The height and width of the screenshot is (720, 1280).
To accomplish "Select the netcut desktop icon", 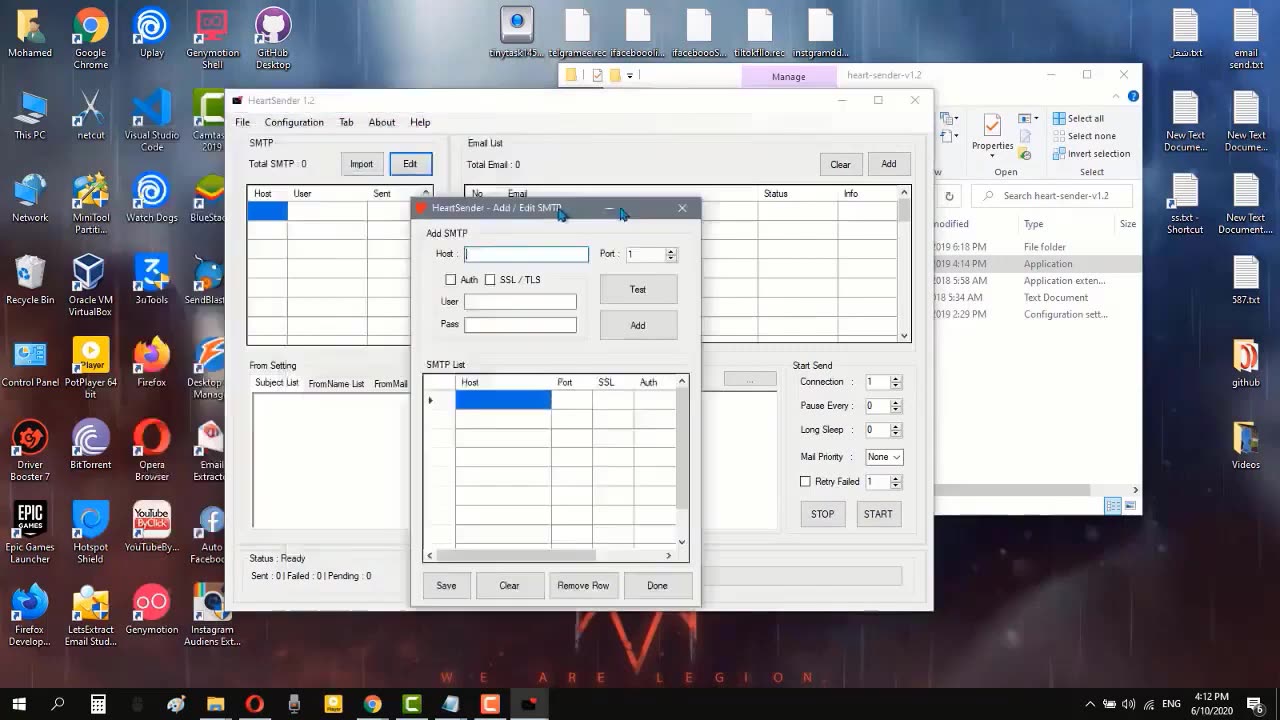I will [x=90, y=116].
